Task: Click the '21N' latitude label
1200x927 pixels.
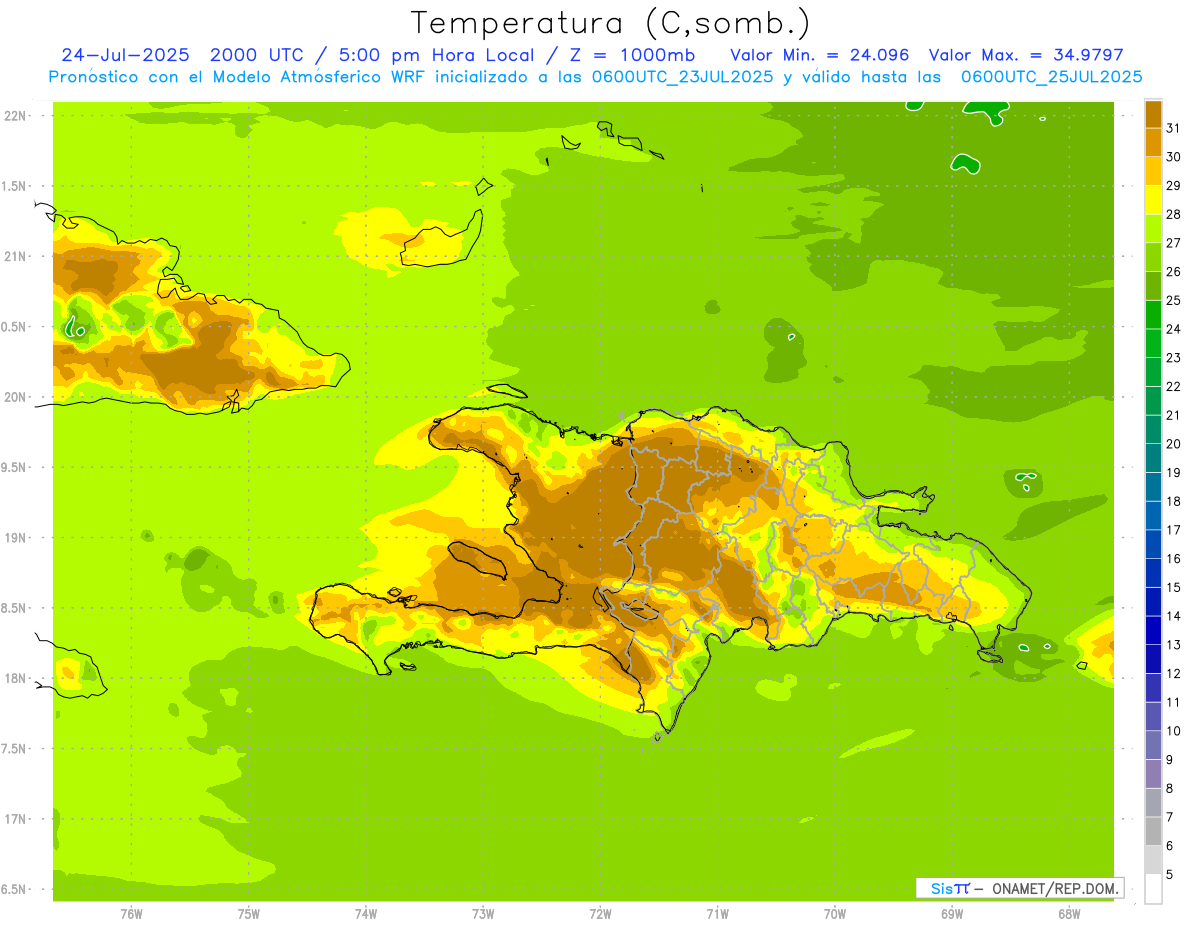Action: (x=14, y=256)
